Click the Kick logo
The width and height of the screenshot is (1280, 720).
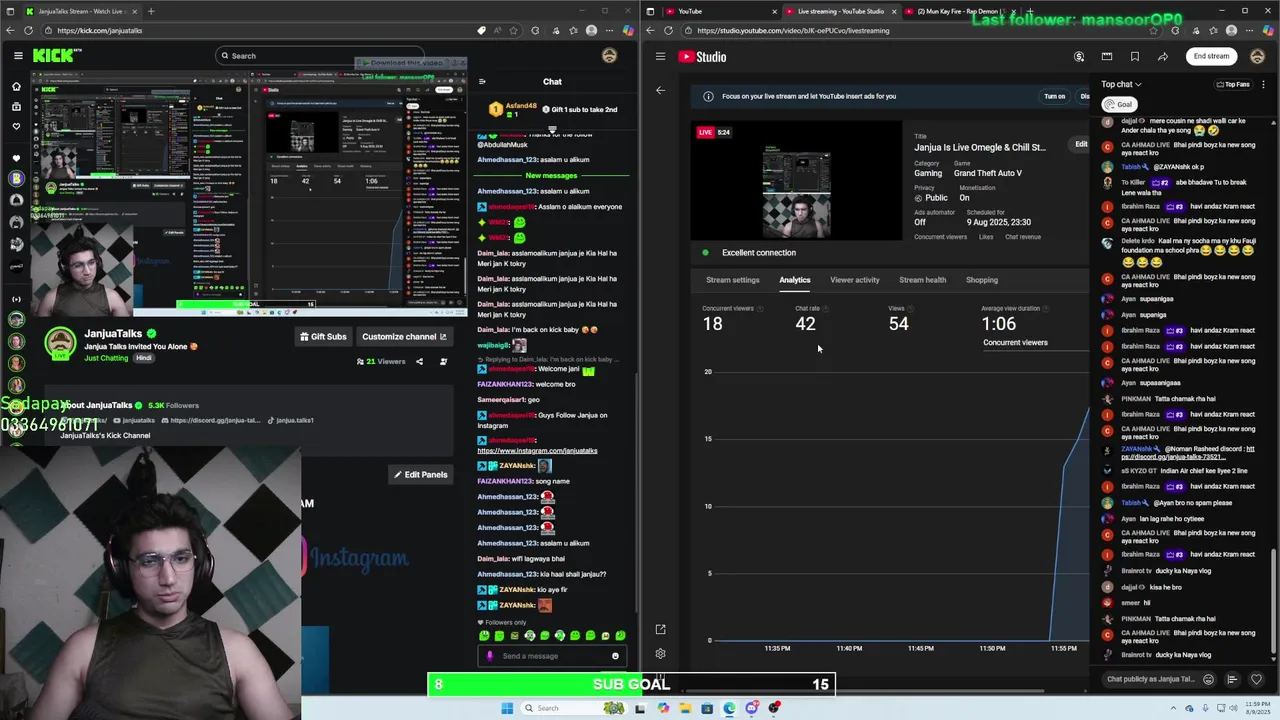point(58,56)
